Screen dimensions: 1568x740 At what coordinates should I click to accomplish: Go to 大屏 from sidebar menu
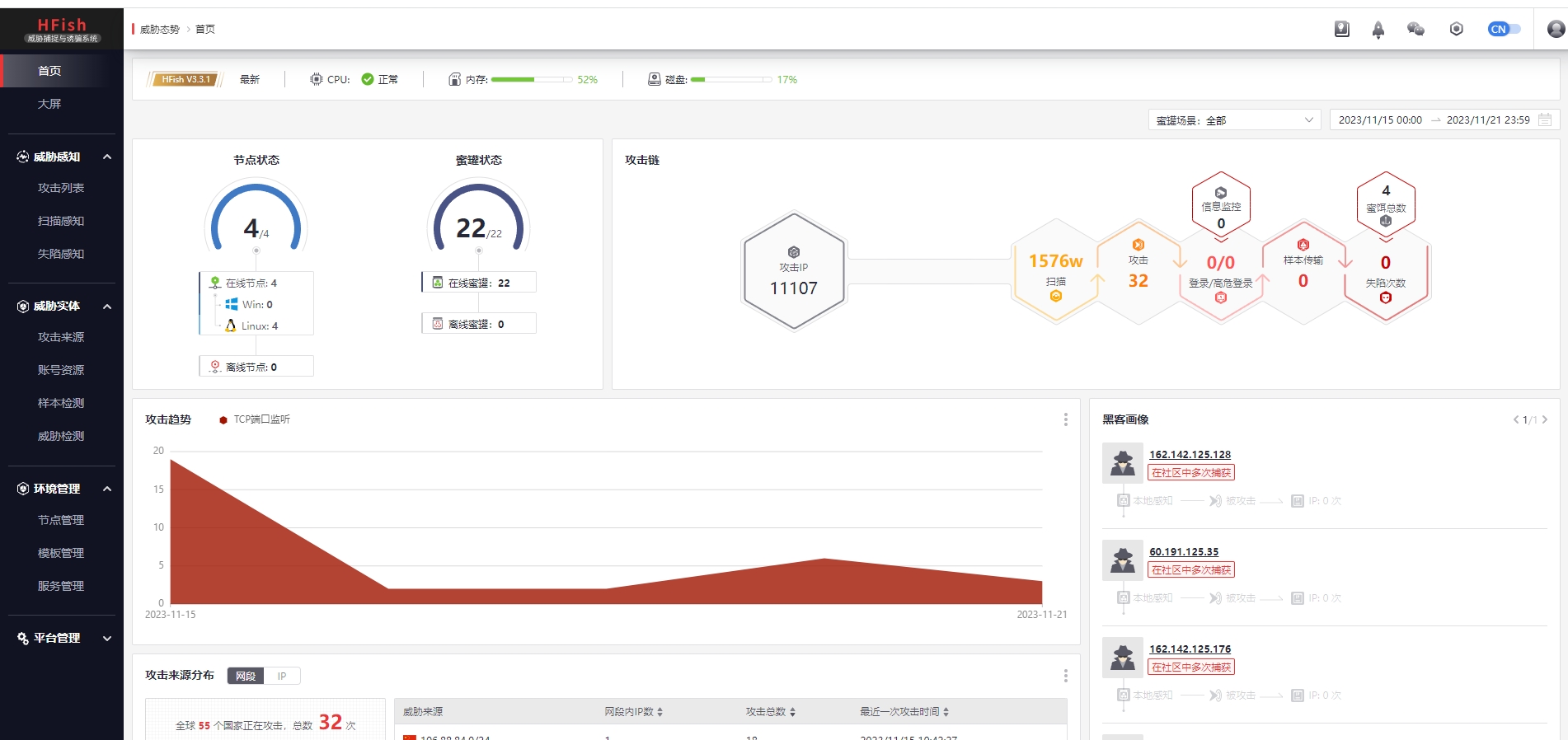click(x=49, y=104)
